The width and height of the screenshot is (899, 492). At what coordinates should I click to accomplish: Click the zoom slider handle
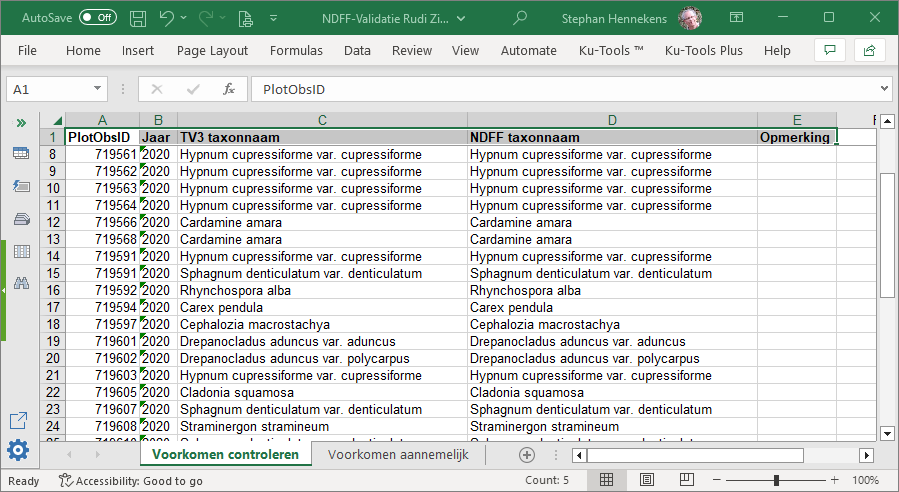[775, 481]
